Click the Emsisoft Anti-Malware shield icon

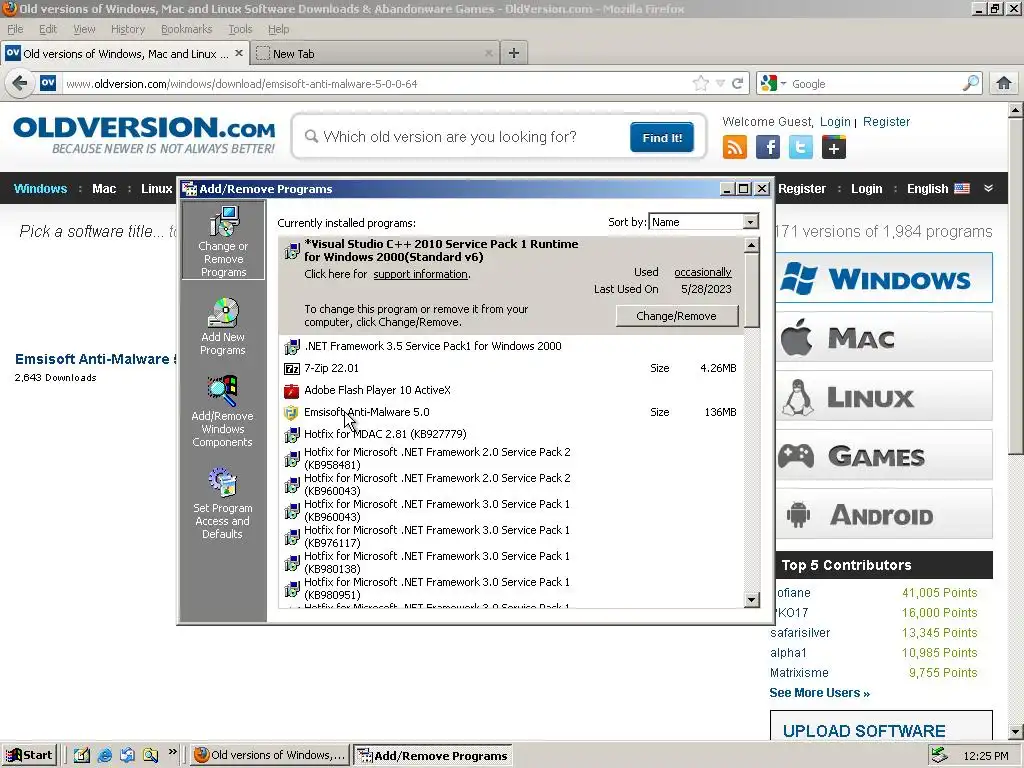click(x=291, y=413)
